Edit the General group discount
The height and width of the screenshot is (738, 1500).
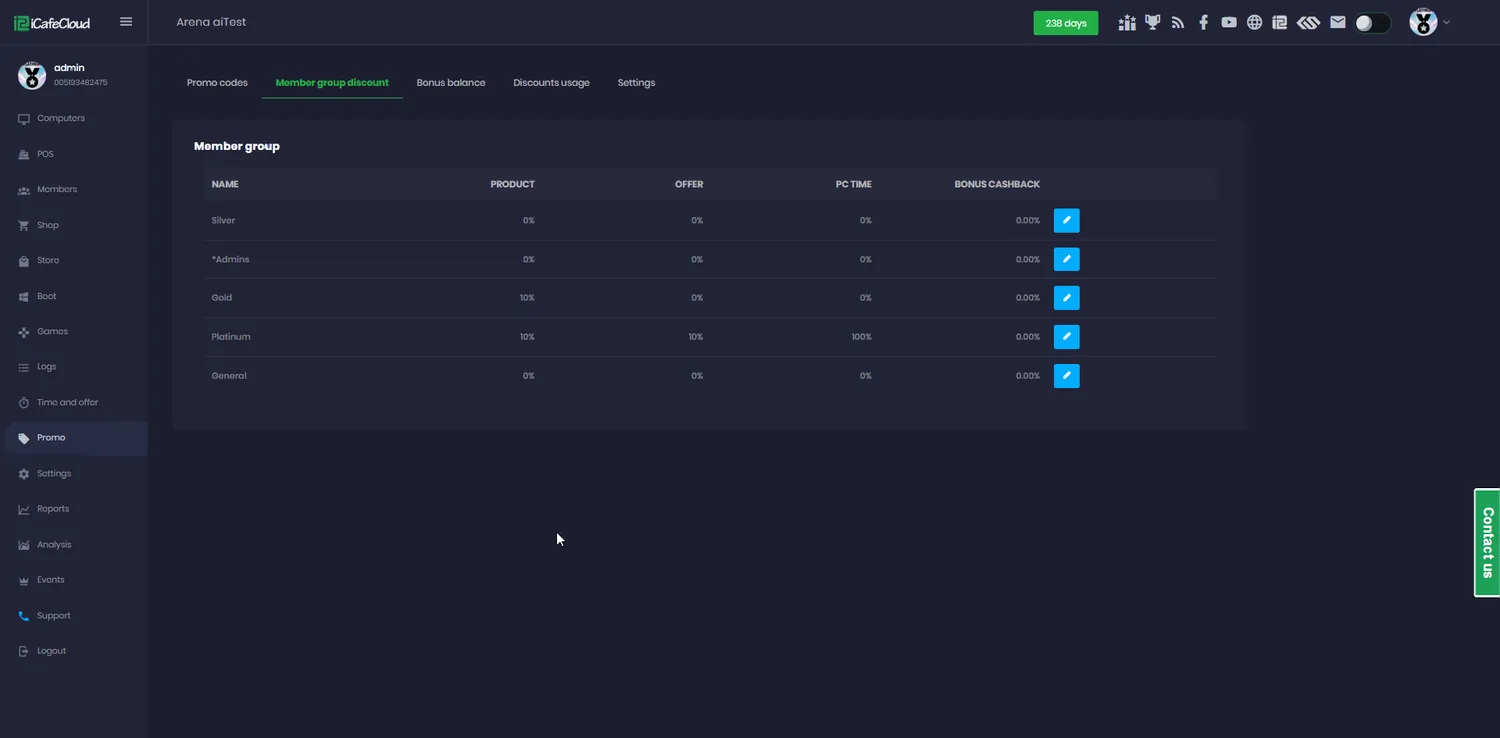(x=1067, y=376)
